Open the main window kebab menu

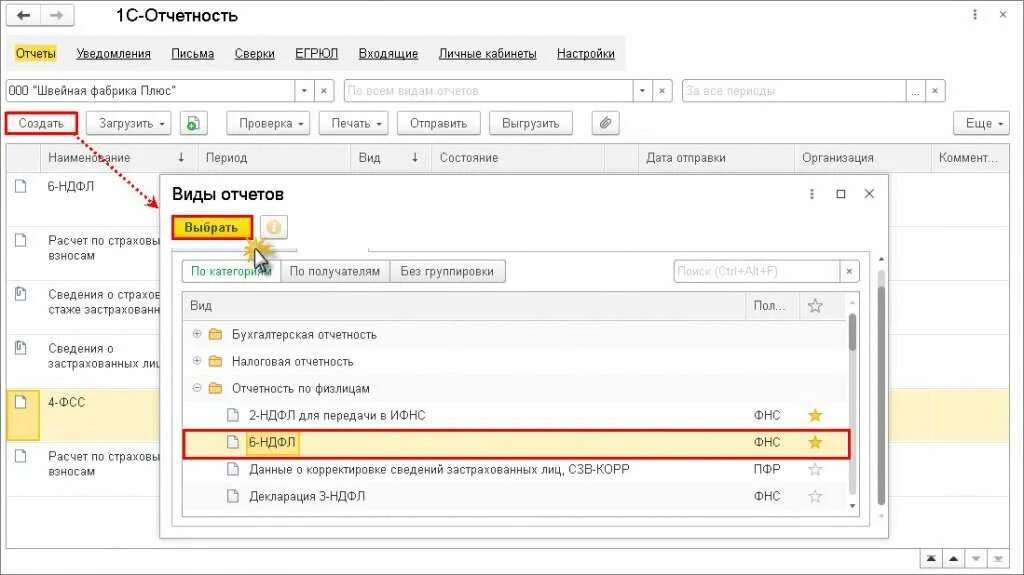tap(975, 14)
